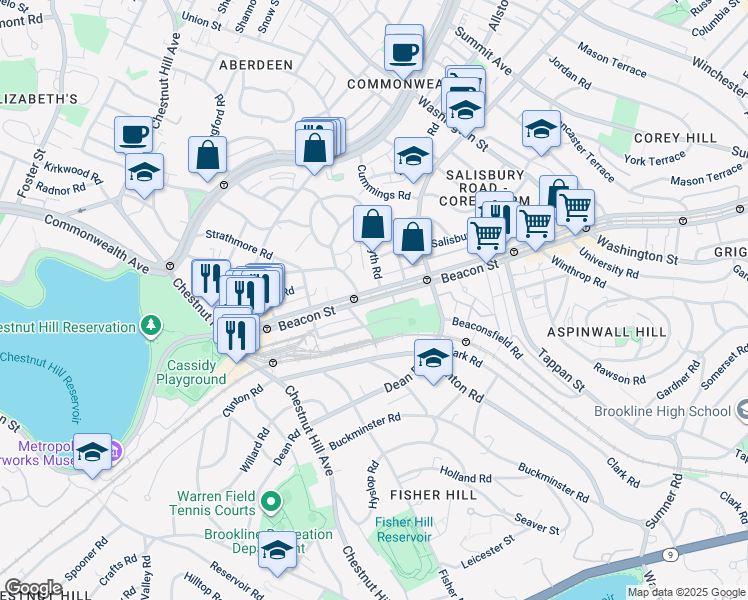Click the Chestnut Hill Reservation park pin

(151, 326)
